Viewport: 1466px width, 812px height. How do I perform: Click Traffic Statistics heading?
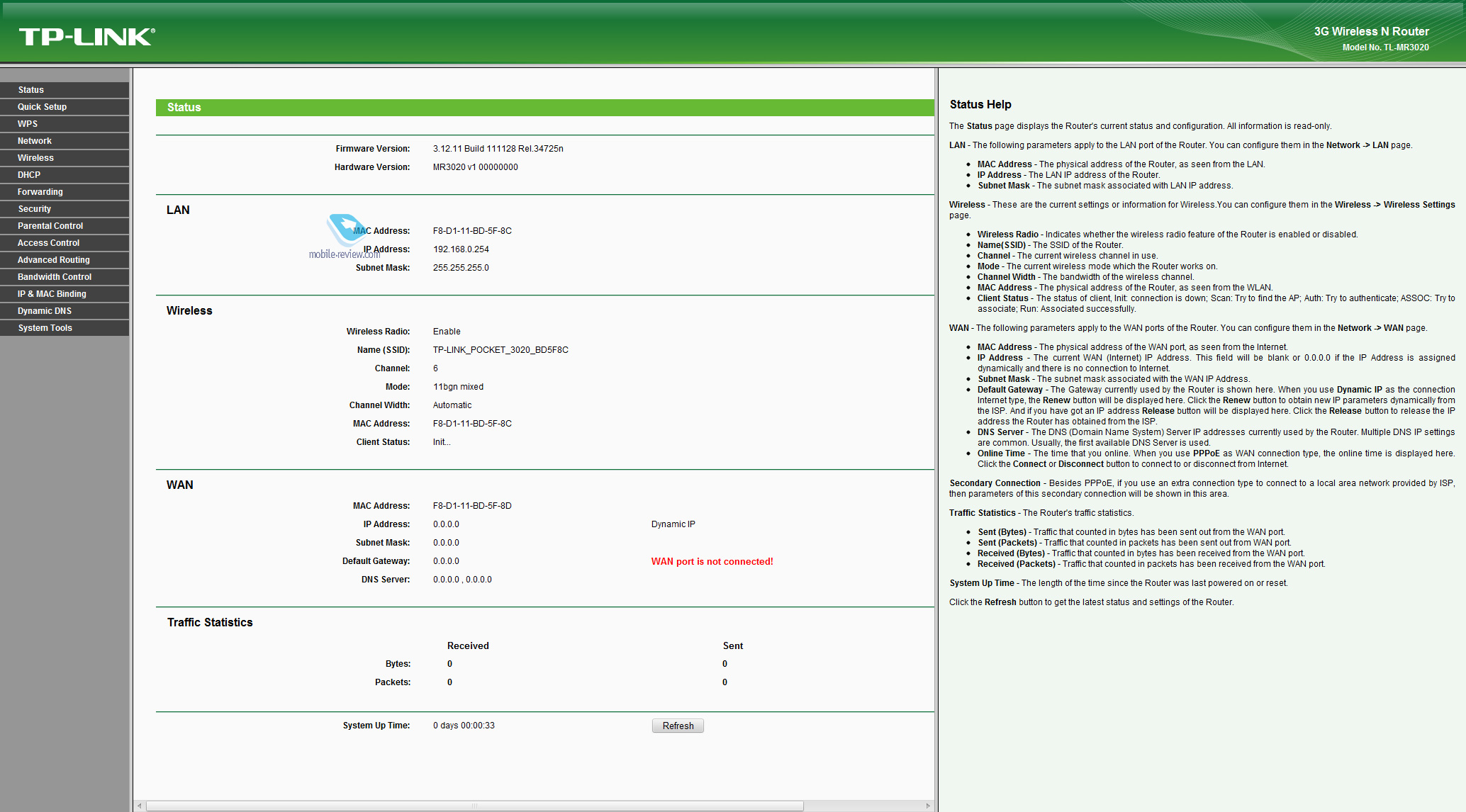(x=210, y=623)
